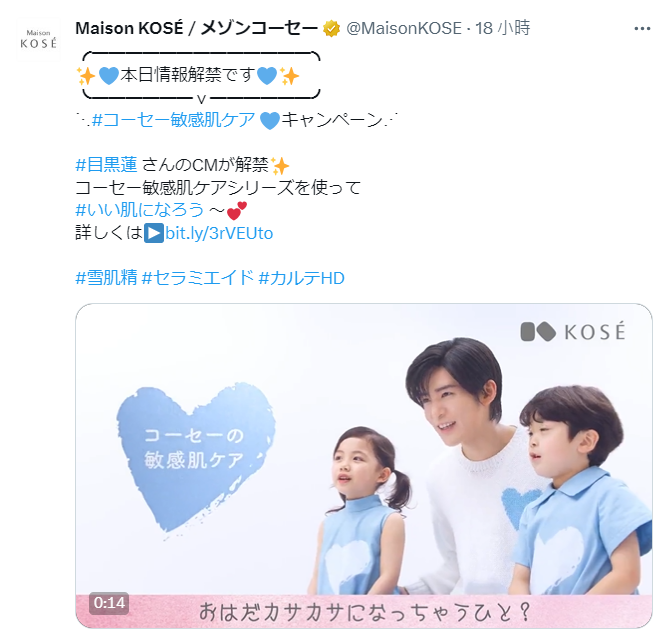Open the #セラミエイド hashtag
Image resolution: width=671 pixels, height=643 pixels.
[x=198, y=278]
